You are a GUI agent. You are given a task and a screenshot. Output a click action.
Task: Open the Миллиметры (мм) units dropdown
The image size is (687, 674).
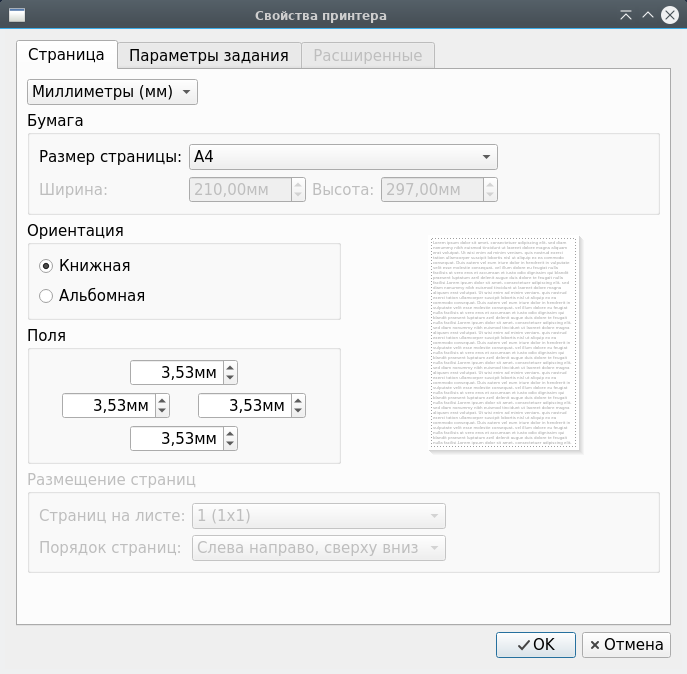coord(112,92)
